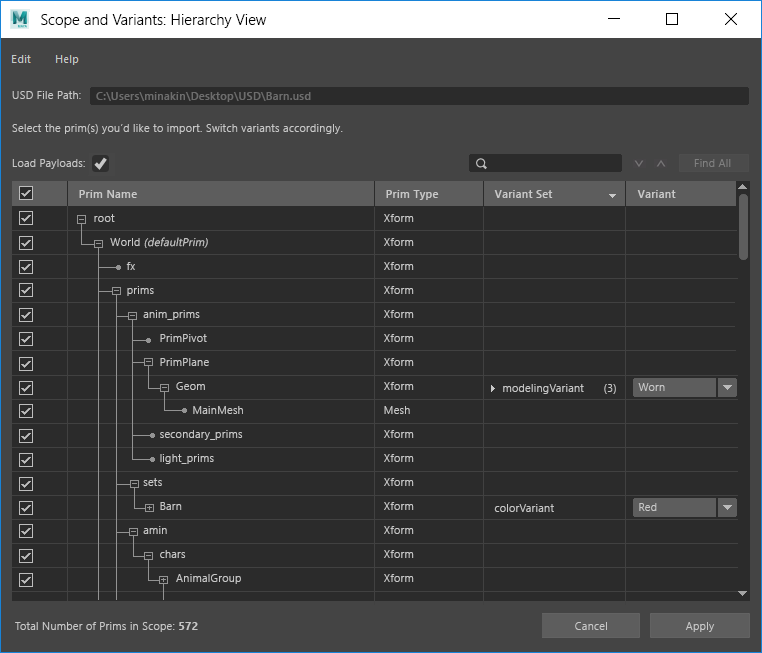This screenshot has height=653, width=762.
Task: Collapse the root prim node
Action: (82, 219)
